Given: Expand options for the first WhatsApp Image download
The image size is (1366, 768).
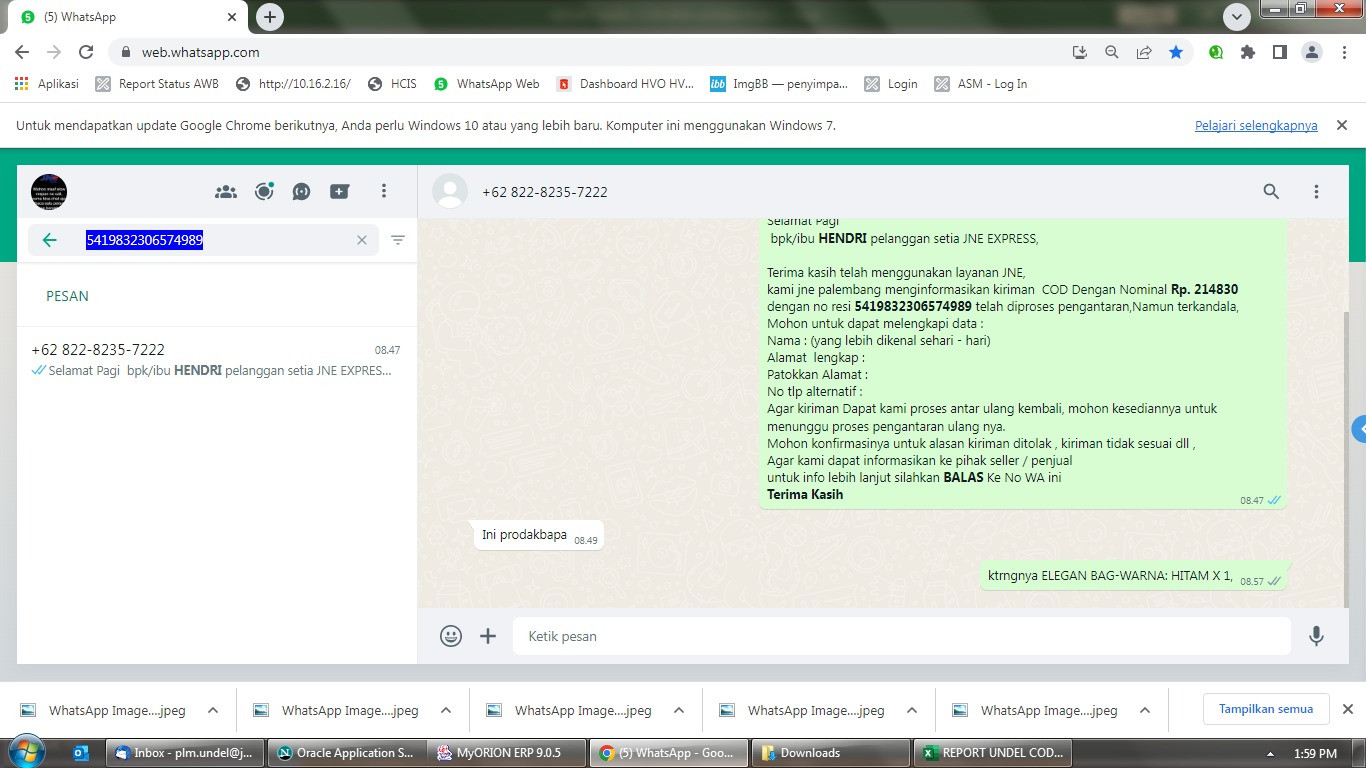Looking at the screenshot, I should 213,710.
